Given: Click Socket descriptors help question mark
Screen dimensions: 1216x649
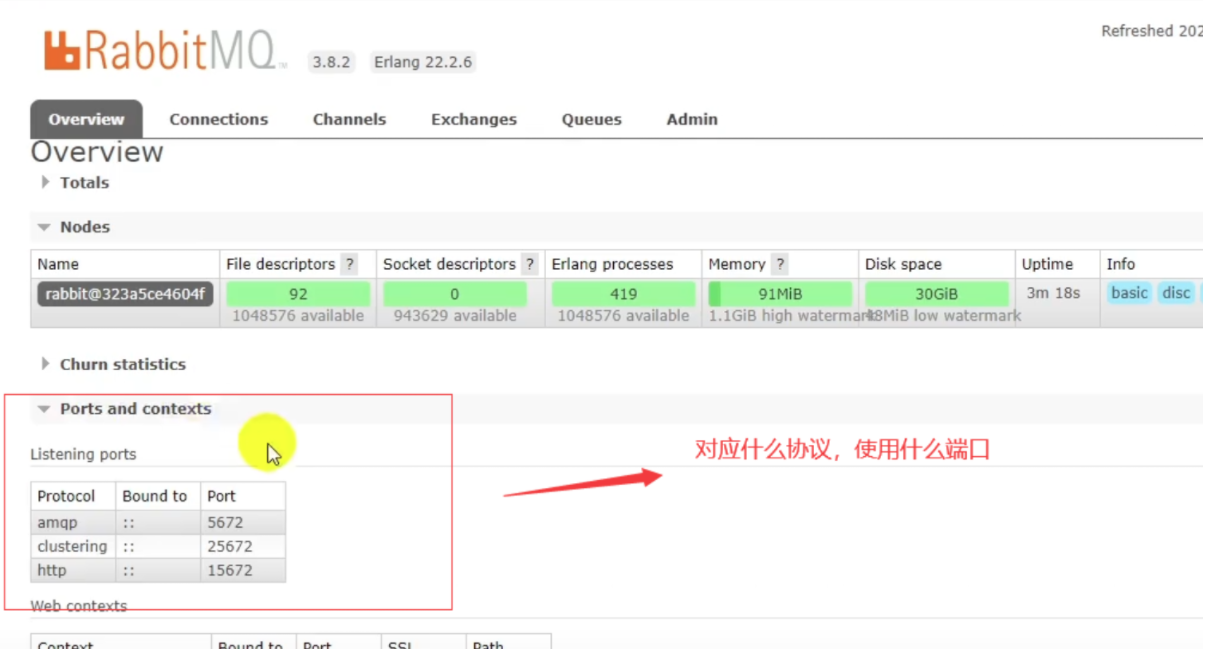Looking at the screenshot, I should click(x=530, y=264).
